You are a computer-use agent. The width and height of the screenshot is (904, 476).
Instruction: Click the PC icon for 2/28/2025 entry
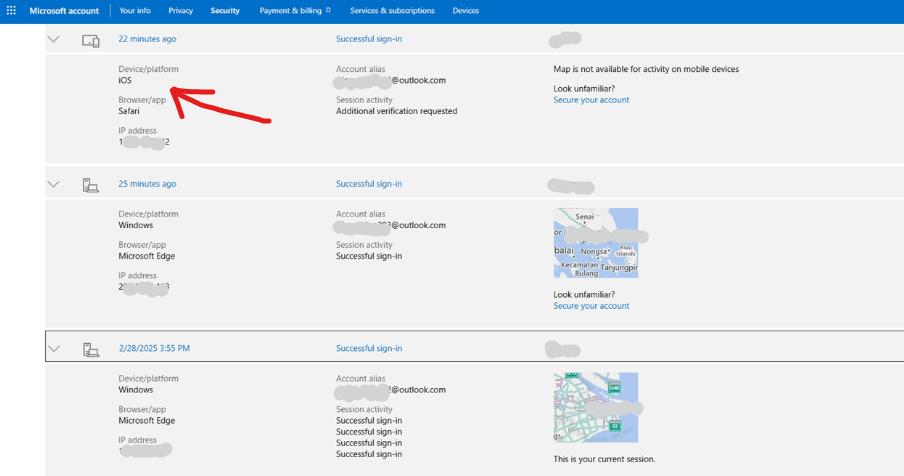click(x=91, y=349)
